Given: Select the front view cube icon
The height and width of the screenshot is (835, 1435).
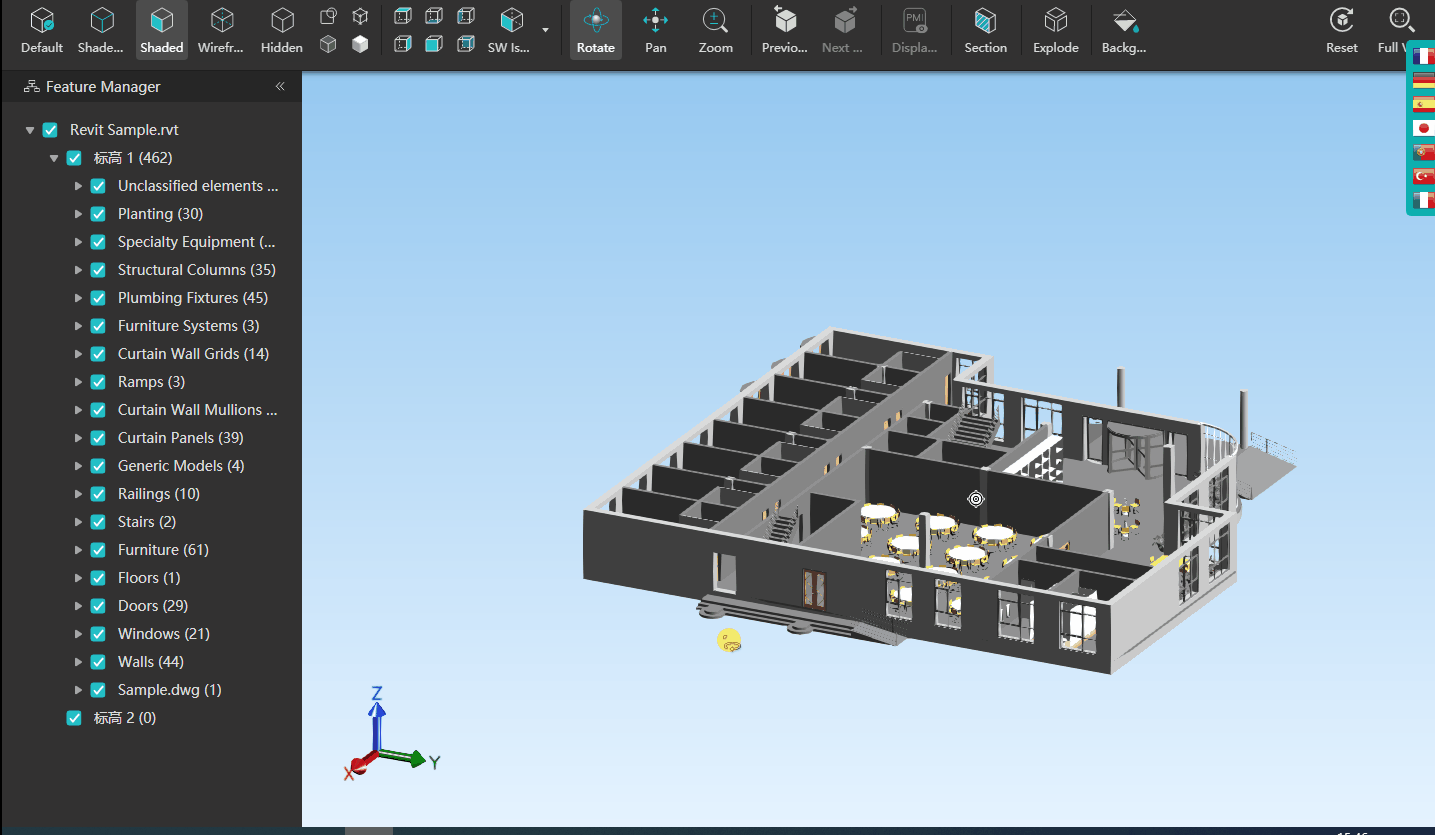Looking at the screenshot, I should 434,44.
